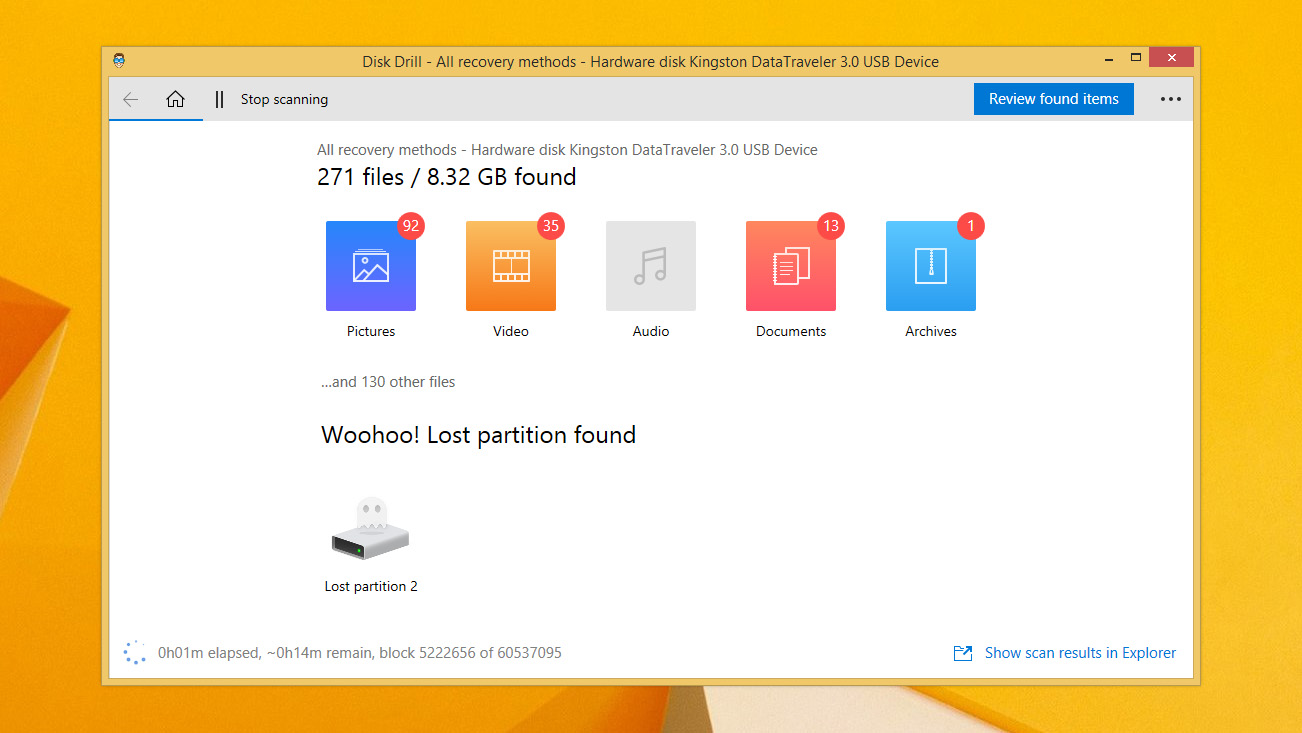The height and width of the screenshot is (733, 1302).
Task: Click the recovery methods subtitle above file count
Action: point(567,150)
